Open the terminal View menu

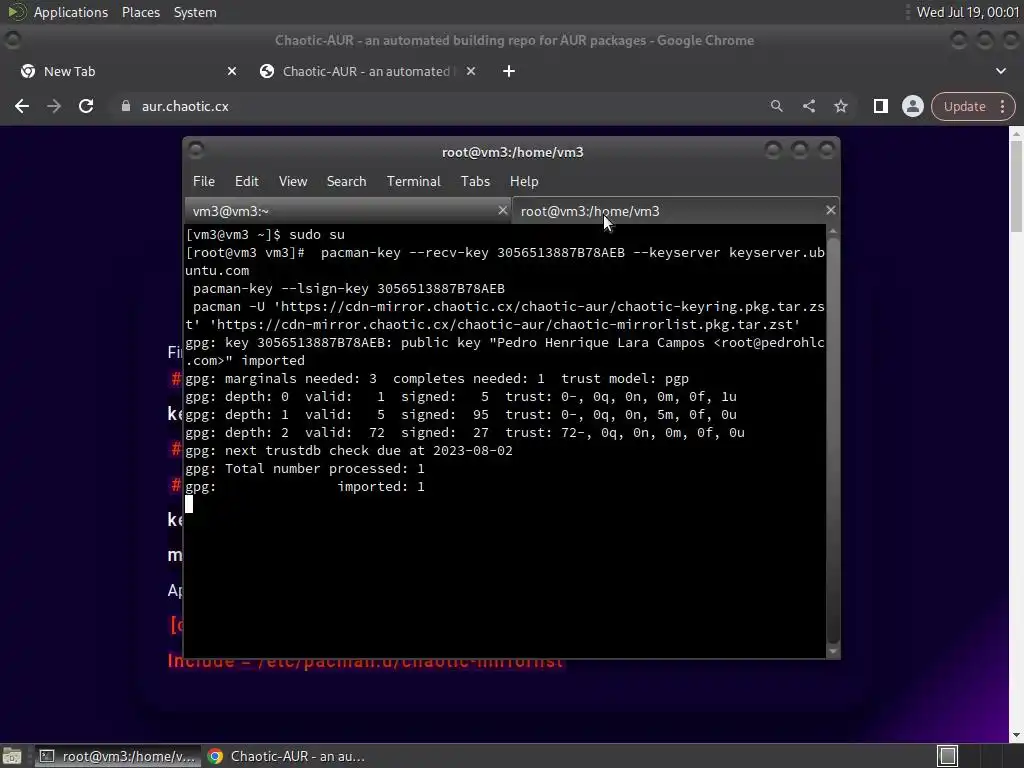(x=293, y=182)
